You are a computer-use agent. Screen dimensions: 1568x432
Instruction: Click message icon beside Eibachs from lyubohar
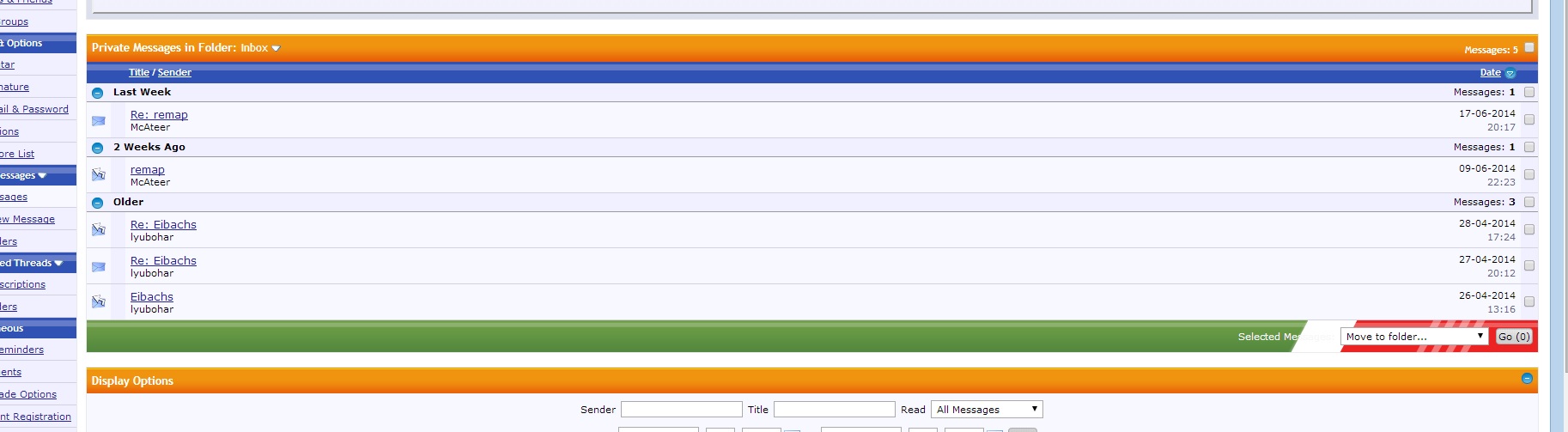click(x=99, y=302)
